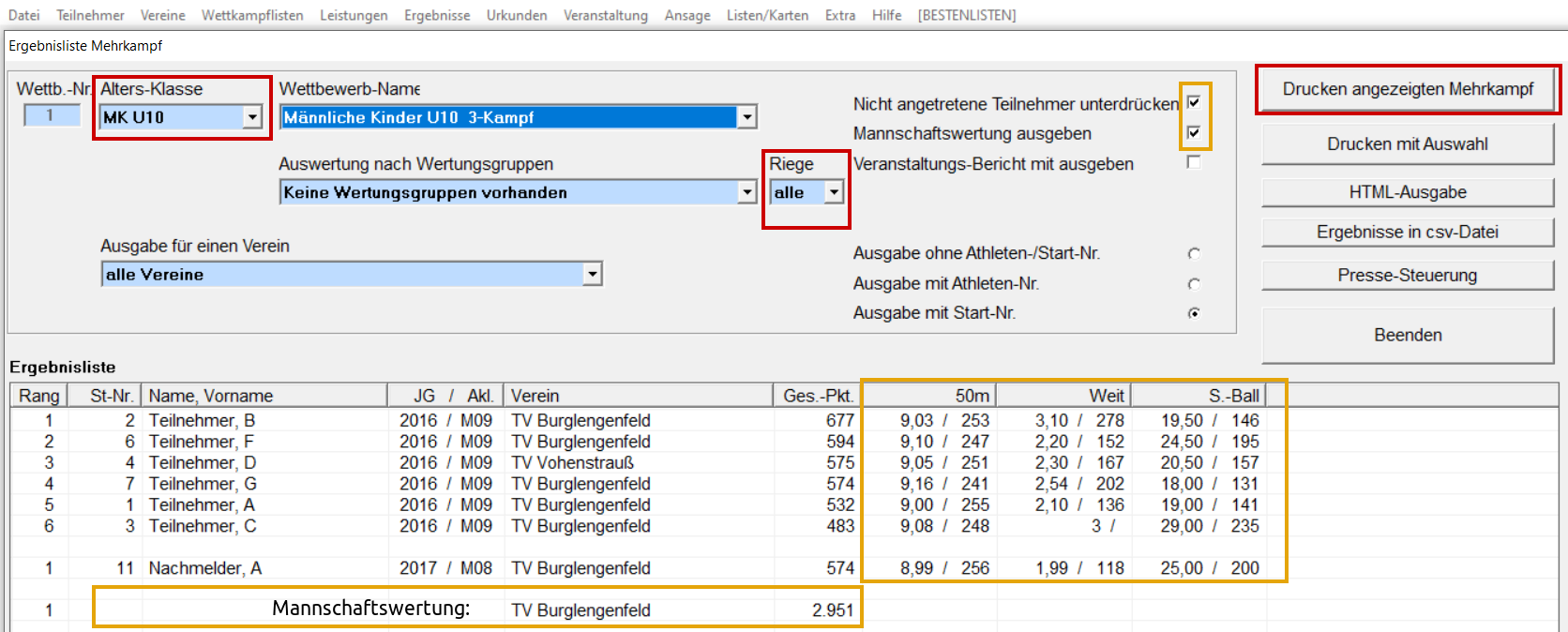Open the 'Urkunden' menu
Image resolution: width=1568 pixels, height=632 pixels.
tap(517, 15)
